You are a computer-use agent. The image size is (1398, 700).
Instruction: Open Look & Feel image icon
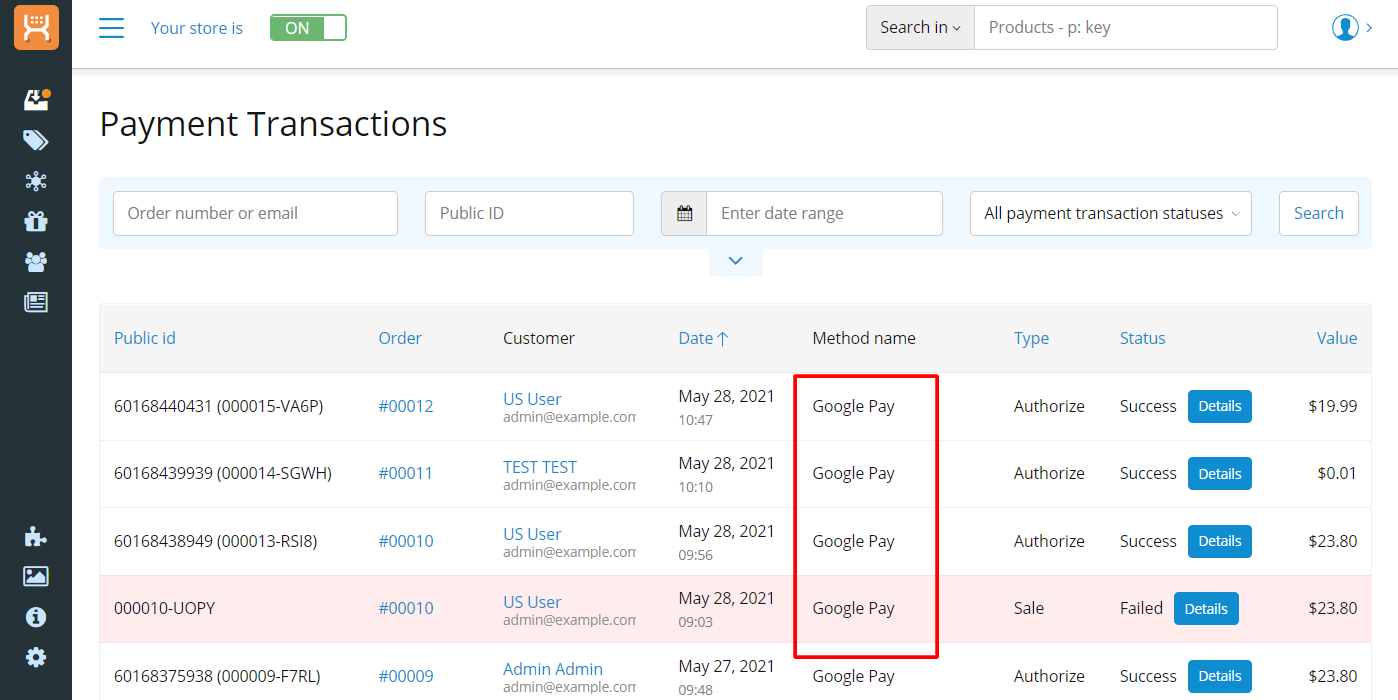click(36, 576)
